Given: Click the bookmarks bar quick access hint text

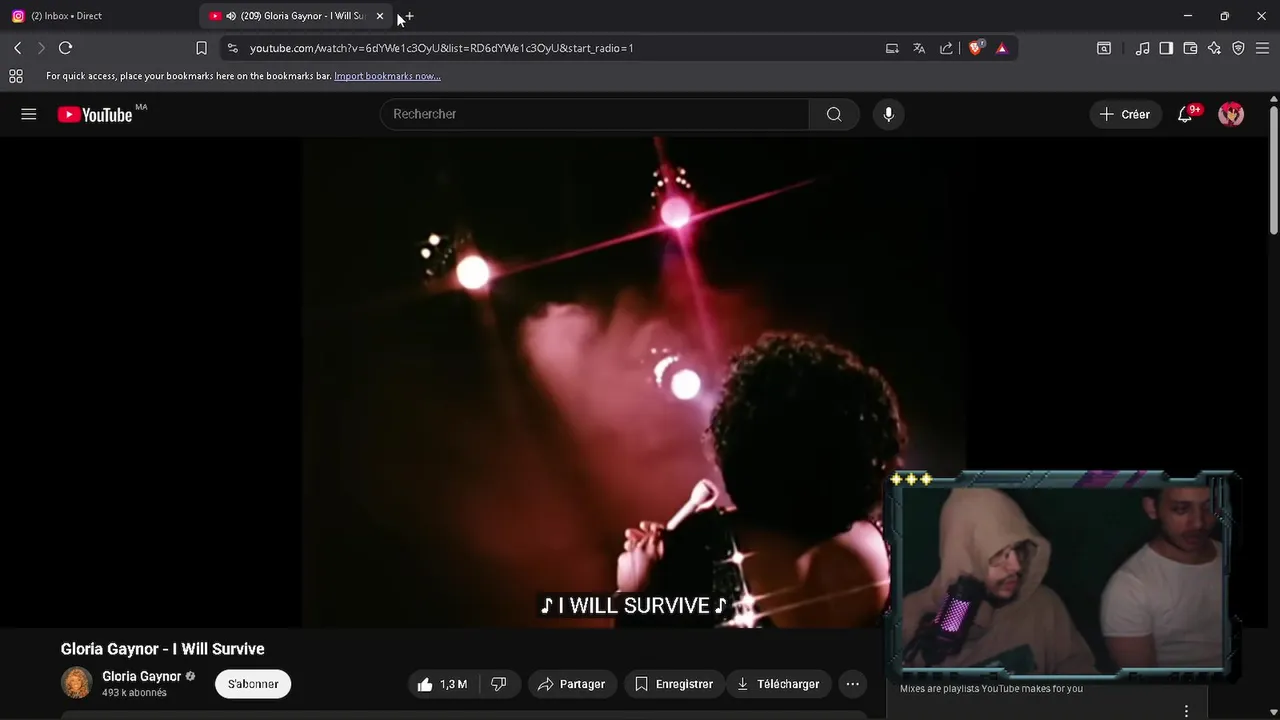Looking at the screenshot, I should pyautogui.click(x=189, y=76).
